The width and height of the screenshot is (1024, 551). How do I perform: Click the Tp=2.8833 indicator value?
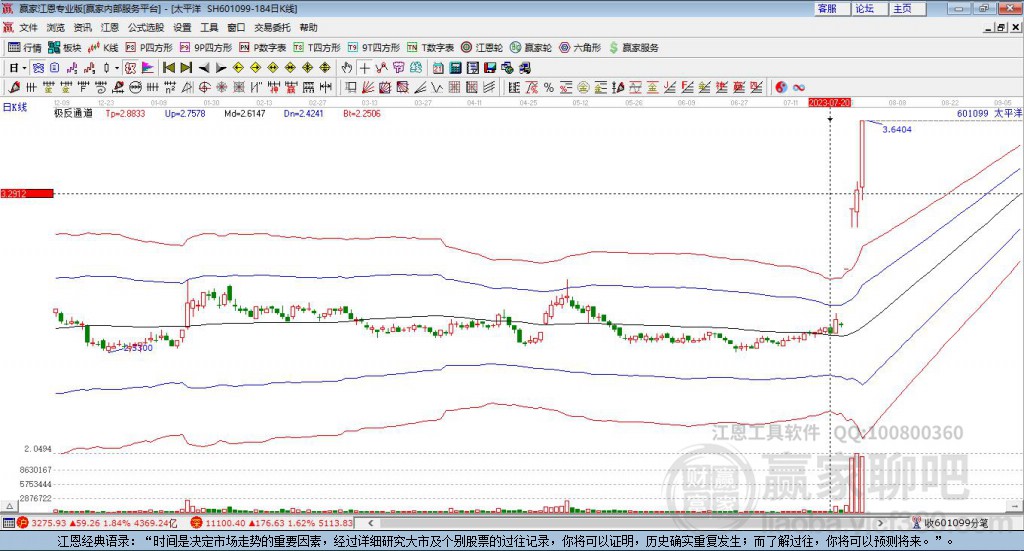click(125, 113)
